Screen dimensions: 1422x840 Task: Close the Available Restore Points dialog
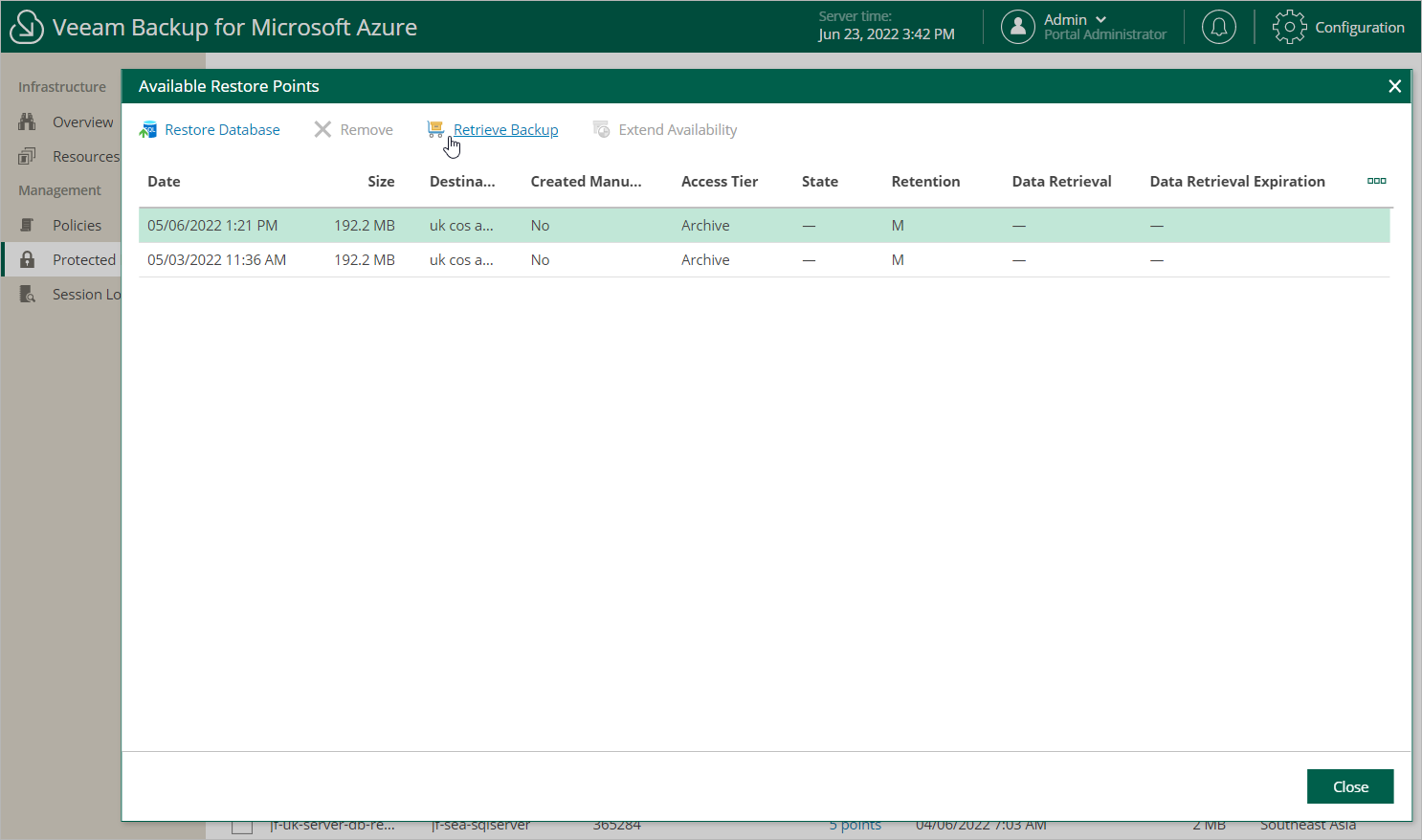(1394, 86)
